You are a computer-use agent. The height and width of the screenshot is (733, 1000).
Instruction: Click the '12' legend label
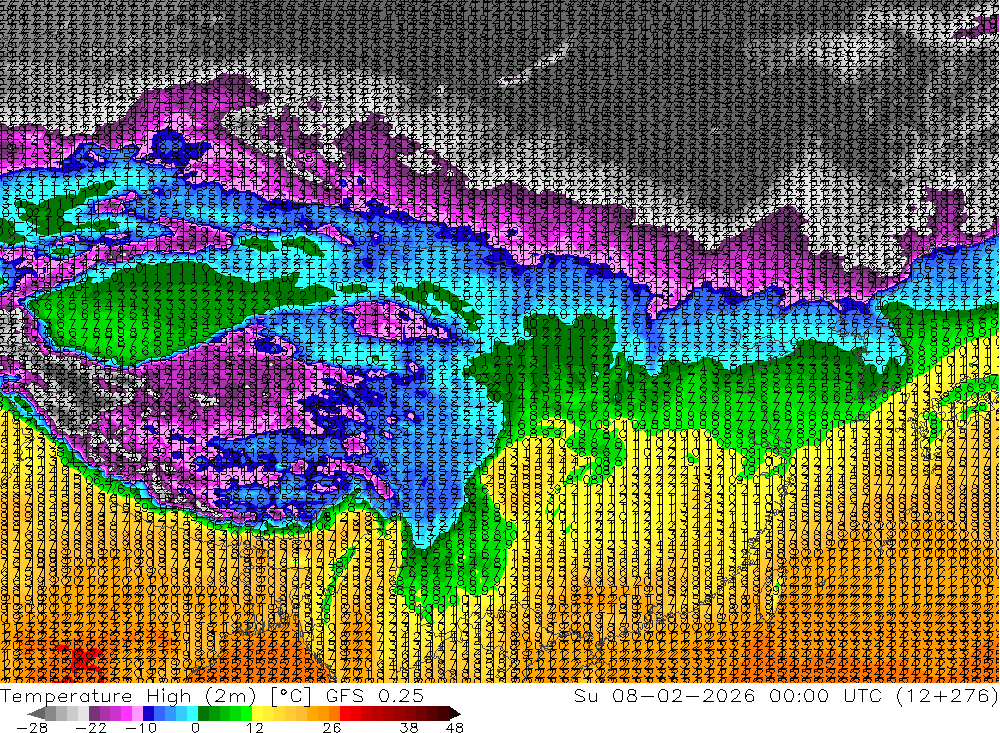click(x=255, y=728)
